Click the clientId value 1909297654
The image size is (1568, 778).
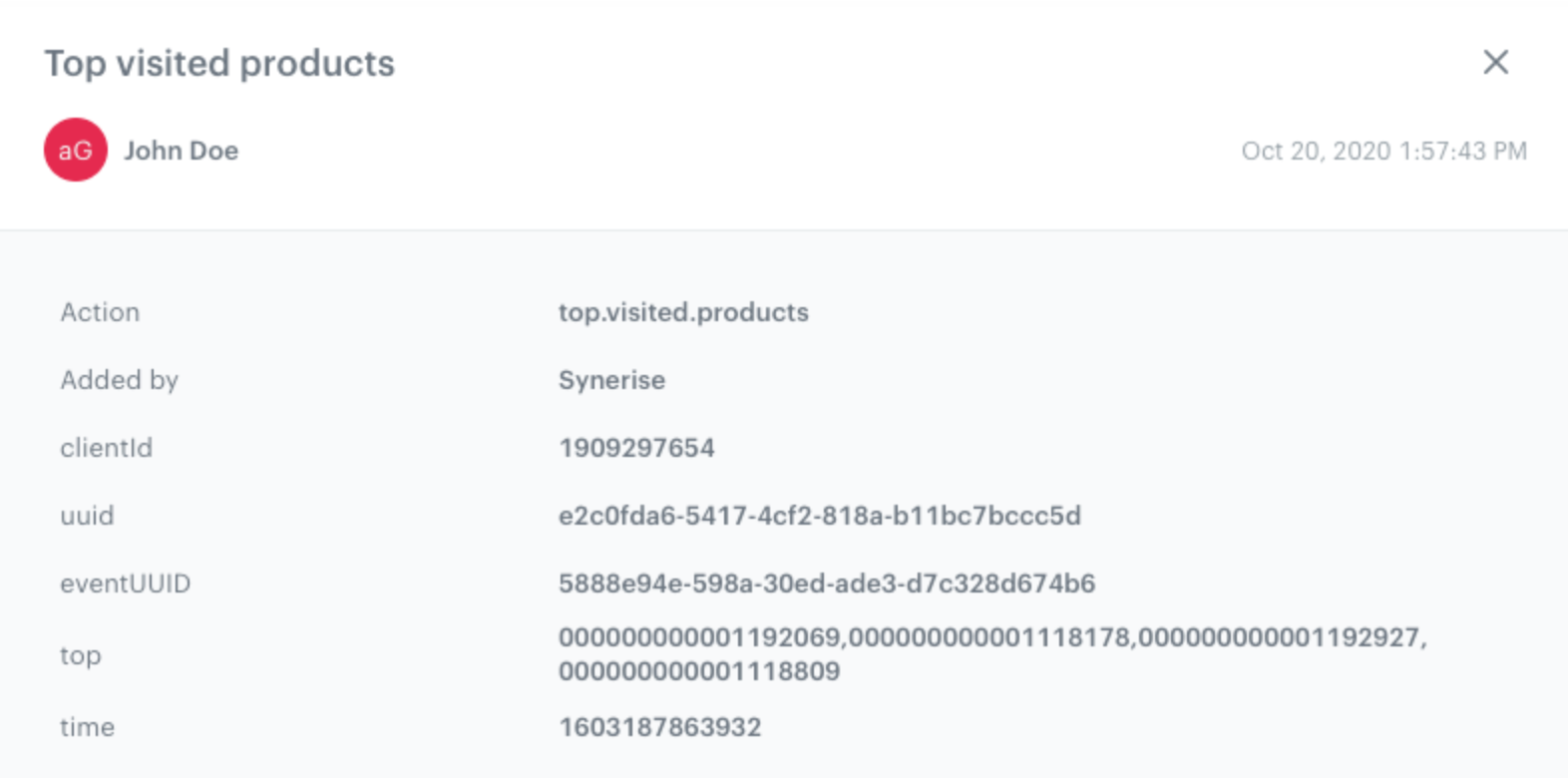(x=635, y=448)
